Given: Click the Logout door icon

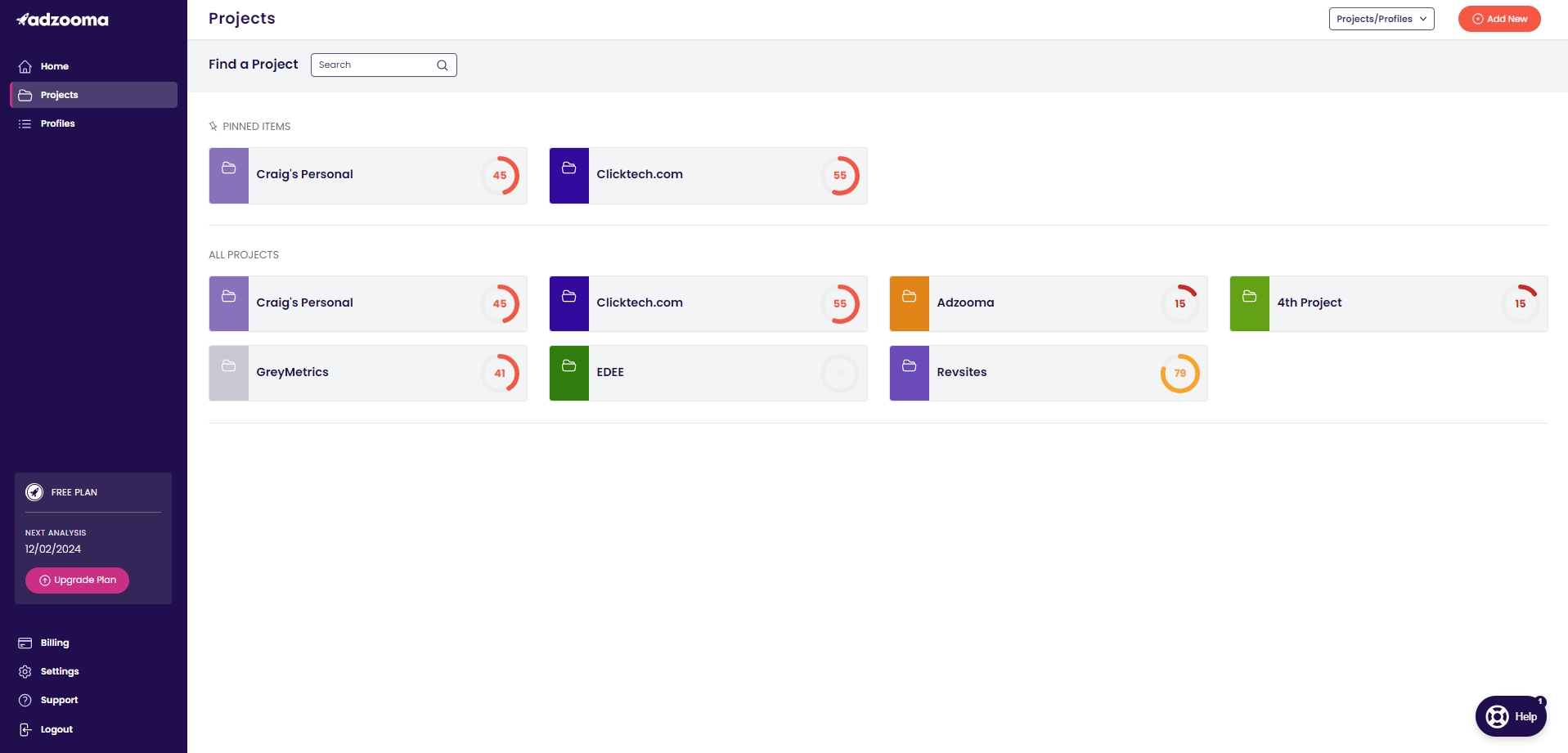Looking at the screenshot, I should [x=25, y=729].
